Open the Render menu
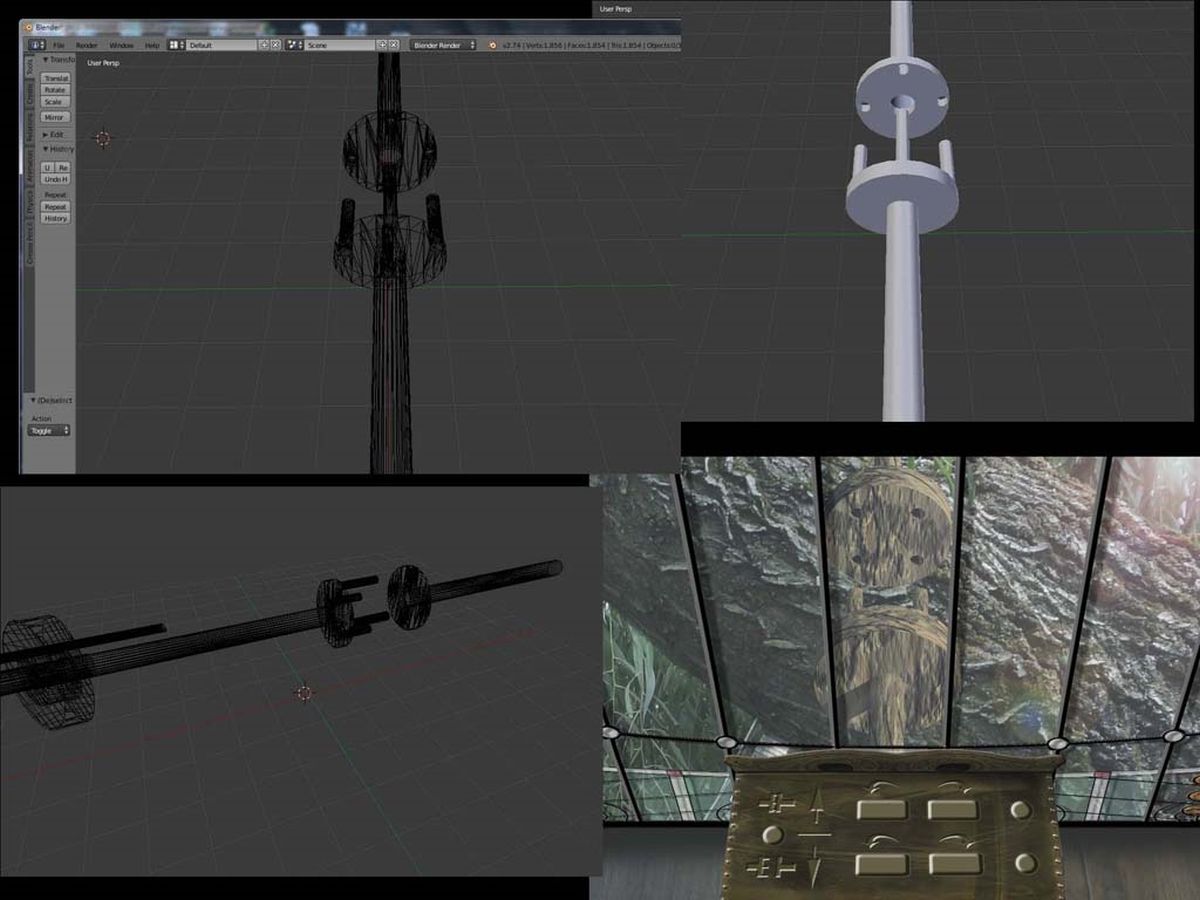This screenshot has height=900, width=1200. [x=87, y=45]
